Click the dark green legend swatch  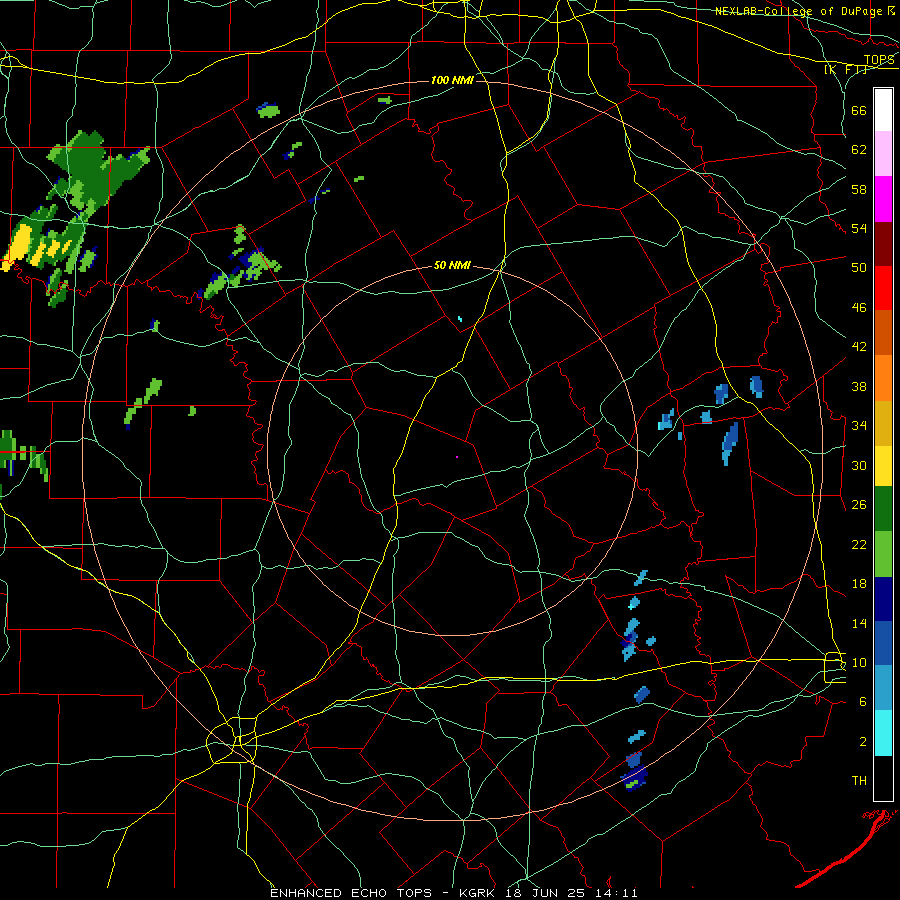(883, 509)
